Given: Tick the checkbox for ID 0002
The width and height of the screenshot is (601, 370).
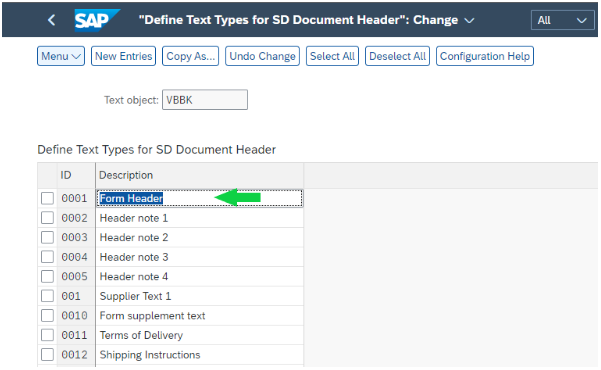Looking at the screenshot, I should [48, 218].
